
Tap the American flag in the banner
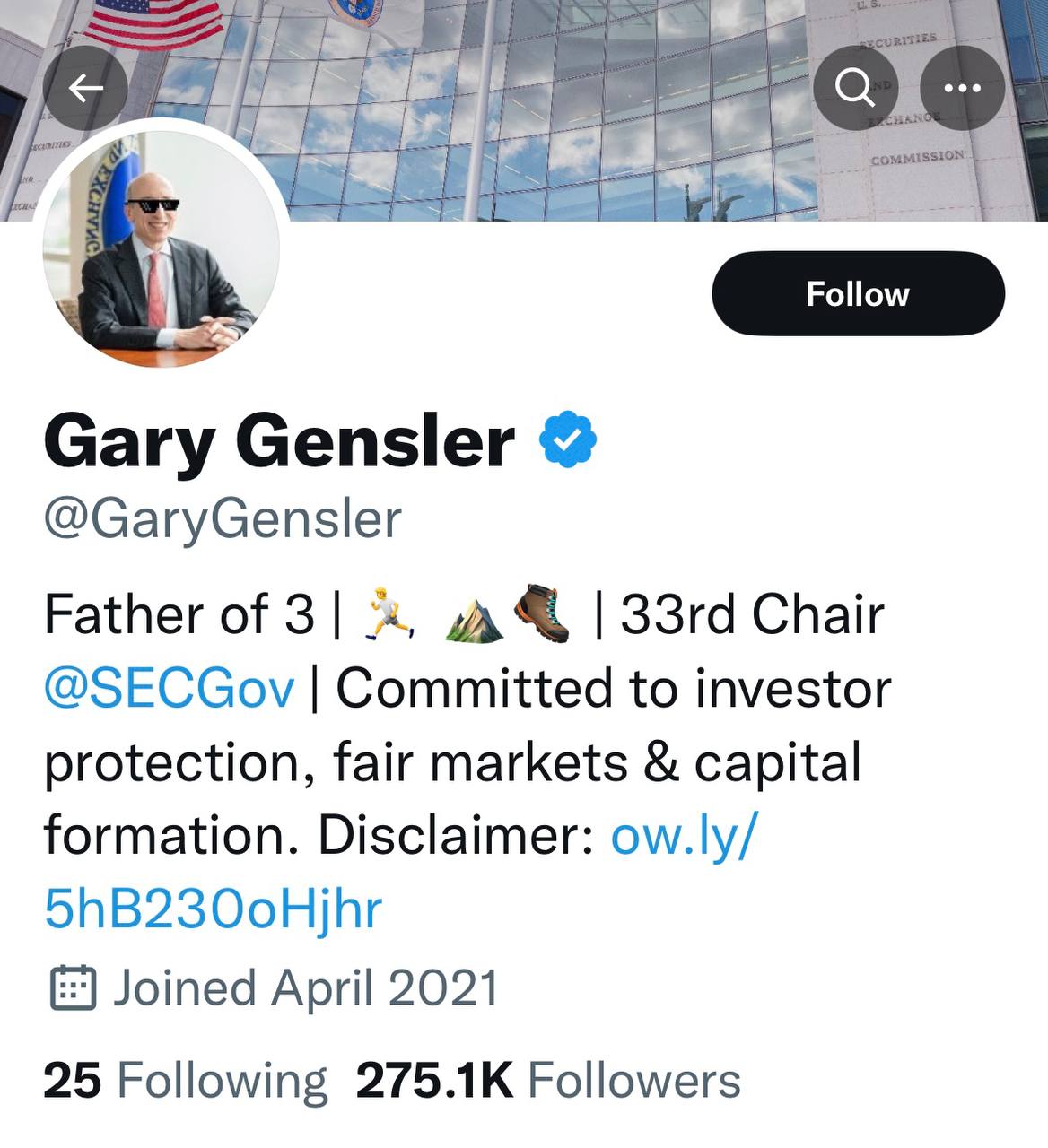(154, 22)
